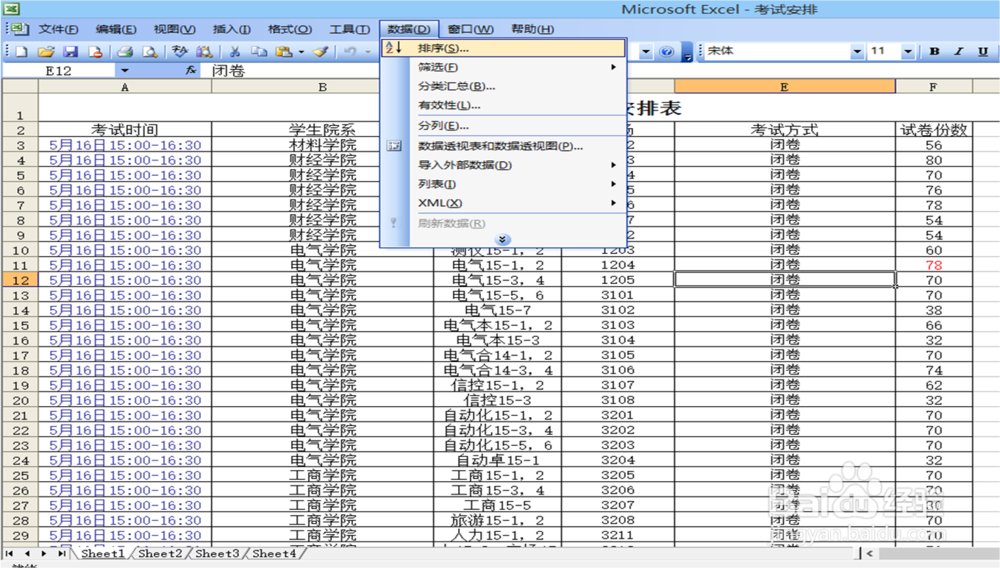Paste with clipboard icon

284,52
